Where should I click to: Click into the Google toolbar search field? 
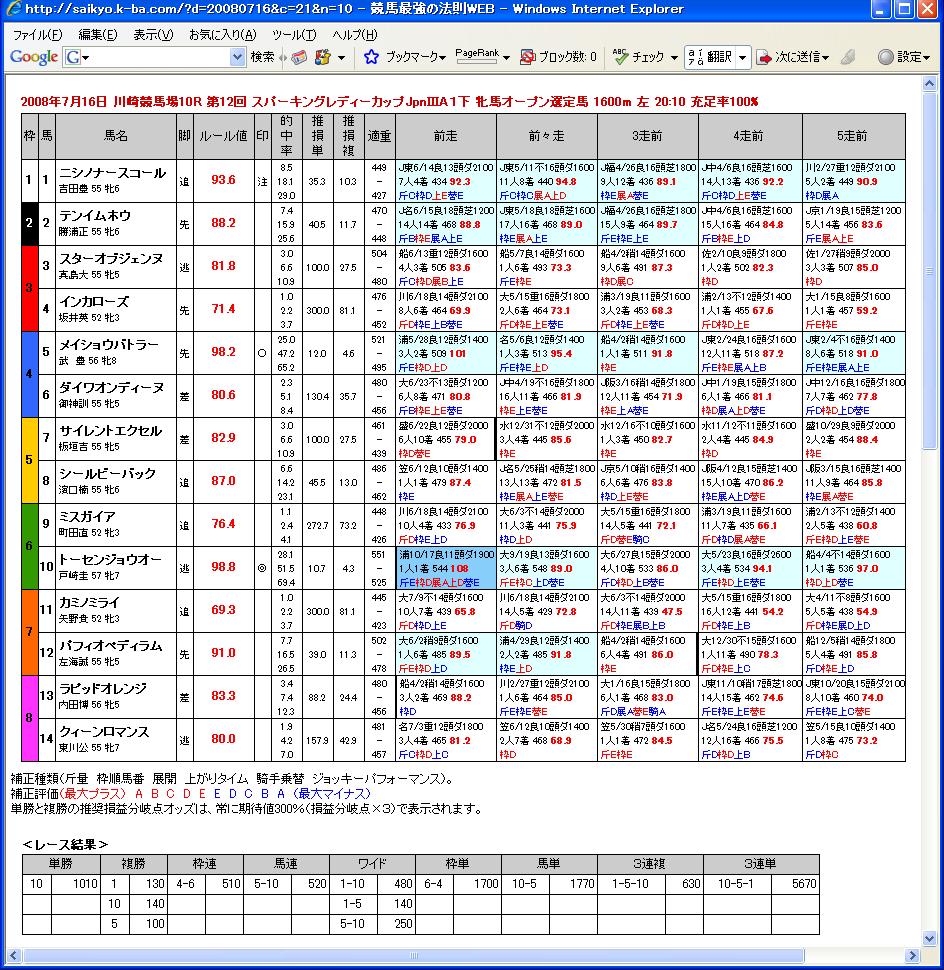click(x=156, y=58)
